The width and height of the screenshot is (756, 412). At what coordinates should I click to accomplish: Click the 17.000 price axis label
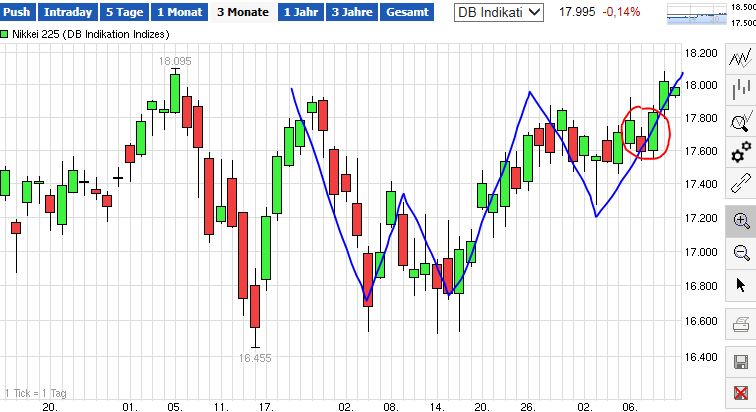tap(701, 252)
